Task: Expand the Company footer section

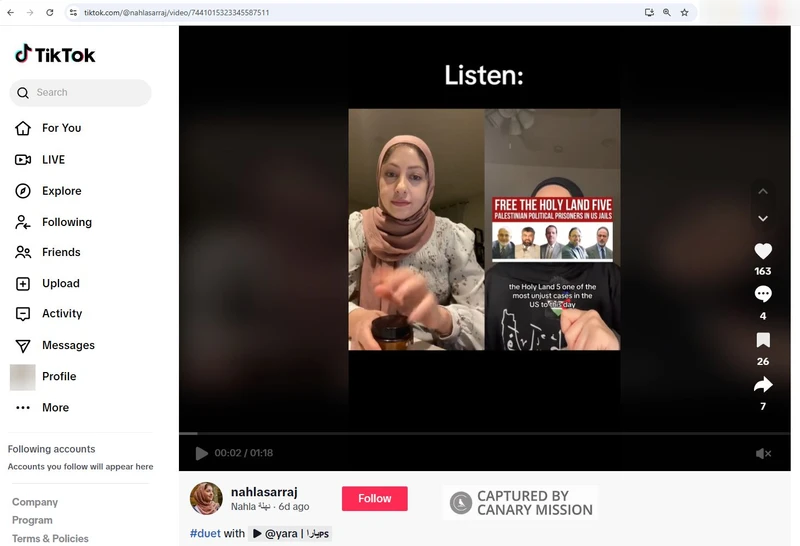Action: 35,502
